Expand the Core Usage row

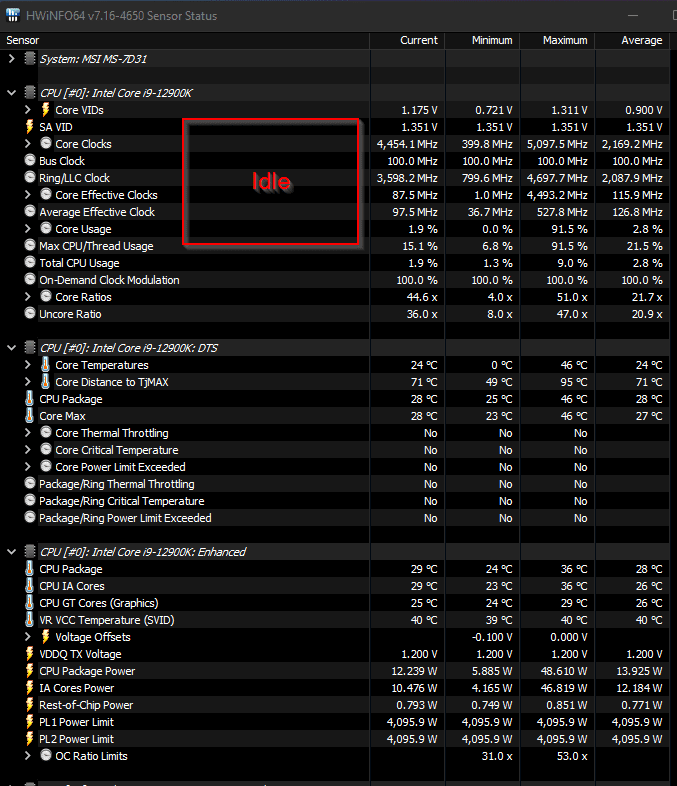(28, 229)
